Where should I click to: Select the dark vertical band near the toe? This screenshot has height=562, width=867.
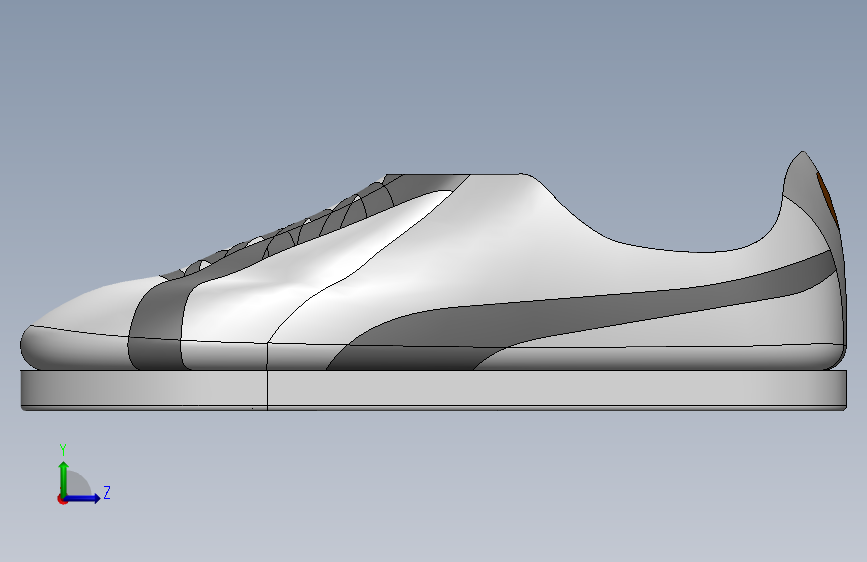(156, 324)
